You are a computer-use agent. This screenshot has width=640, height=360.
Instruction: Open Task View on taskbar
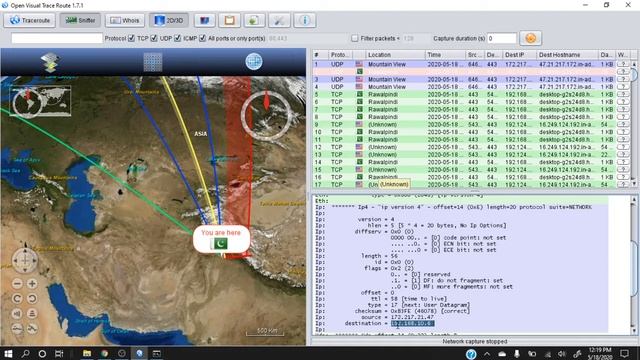pyautogui.click(x=59, y=353)
